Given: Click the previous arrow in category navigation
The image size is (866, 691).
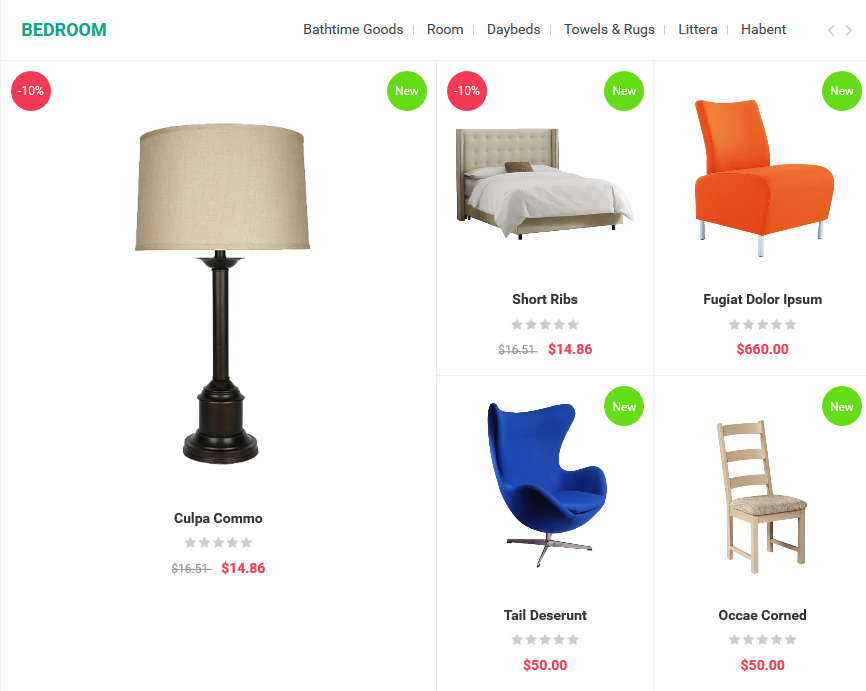Looking at the screenshot, I should click(831, 31).
